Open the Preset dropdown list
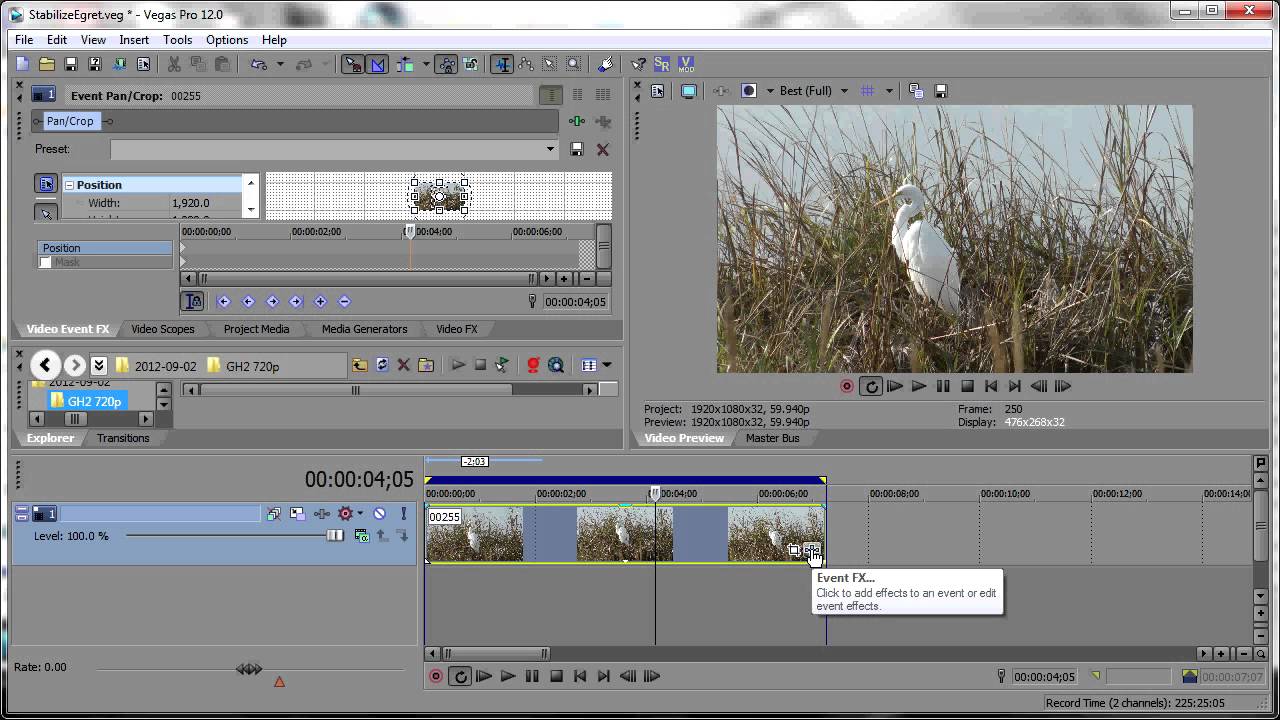The width and height of the screenshot is (1280, 720). (550, 149)
